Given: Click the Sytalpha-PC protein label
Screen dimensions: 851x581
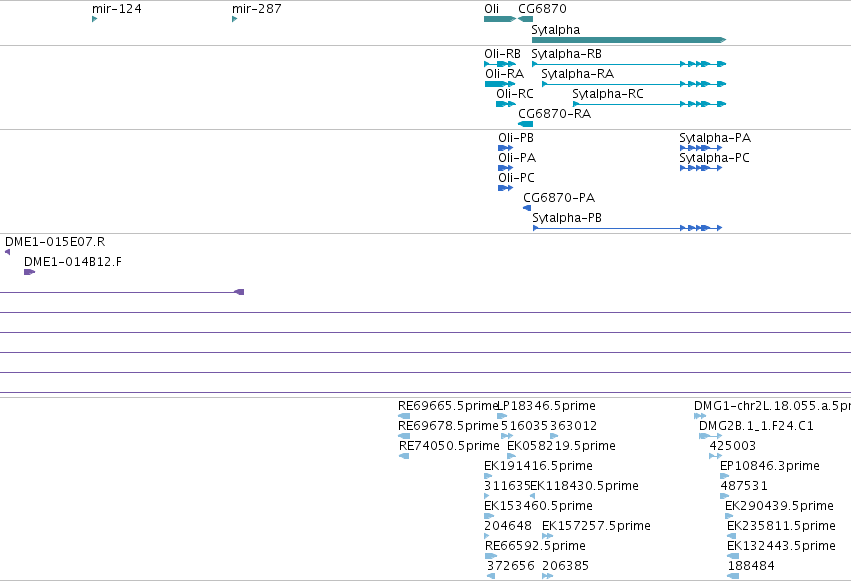Looking at the screenshot, I should click(x=714, y=158).
